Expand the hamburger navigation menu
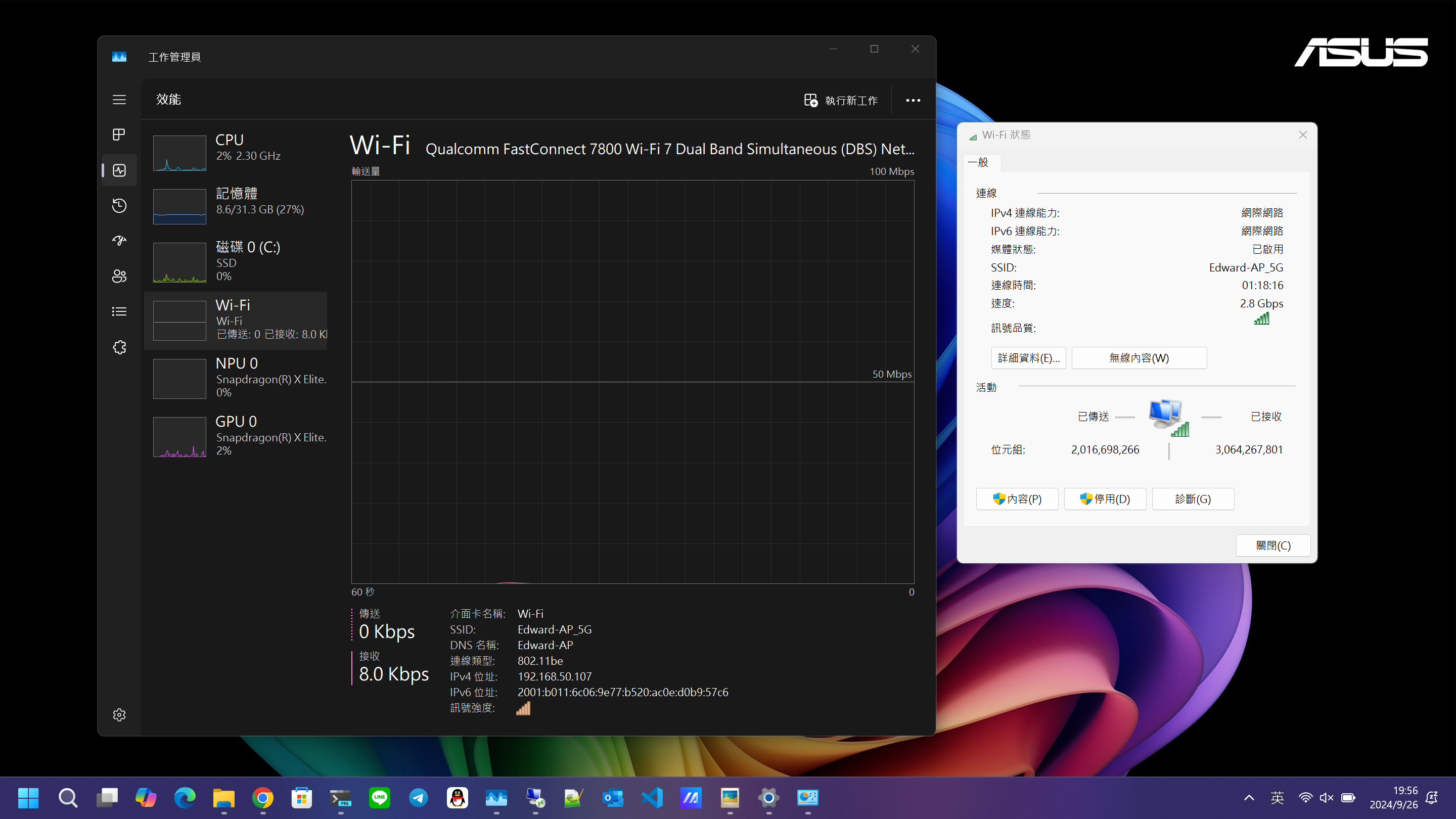Image resolution: width=1456 pixels, height=819 pixels. coord(119,100)
